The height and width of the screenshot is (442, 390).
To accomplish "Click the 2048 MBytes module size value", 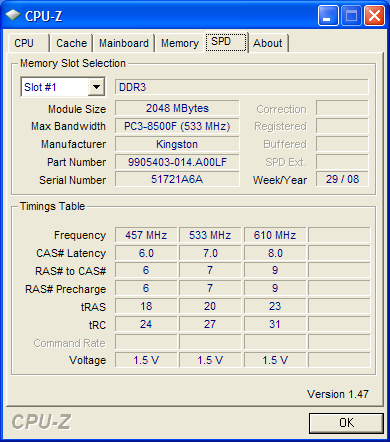I will point(177,108).
